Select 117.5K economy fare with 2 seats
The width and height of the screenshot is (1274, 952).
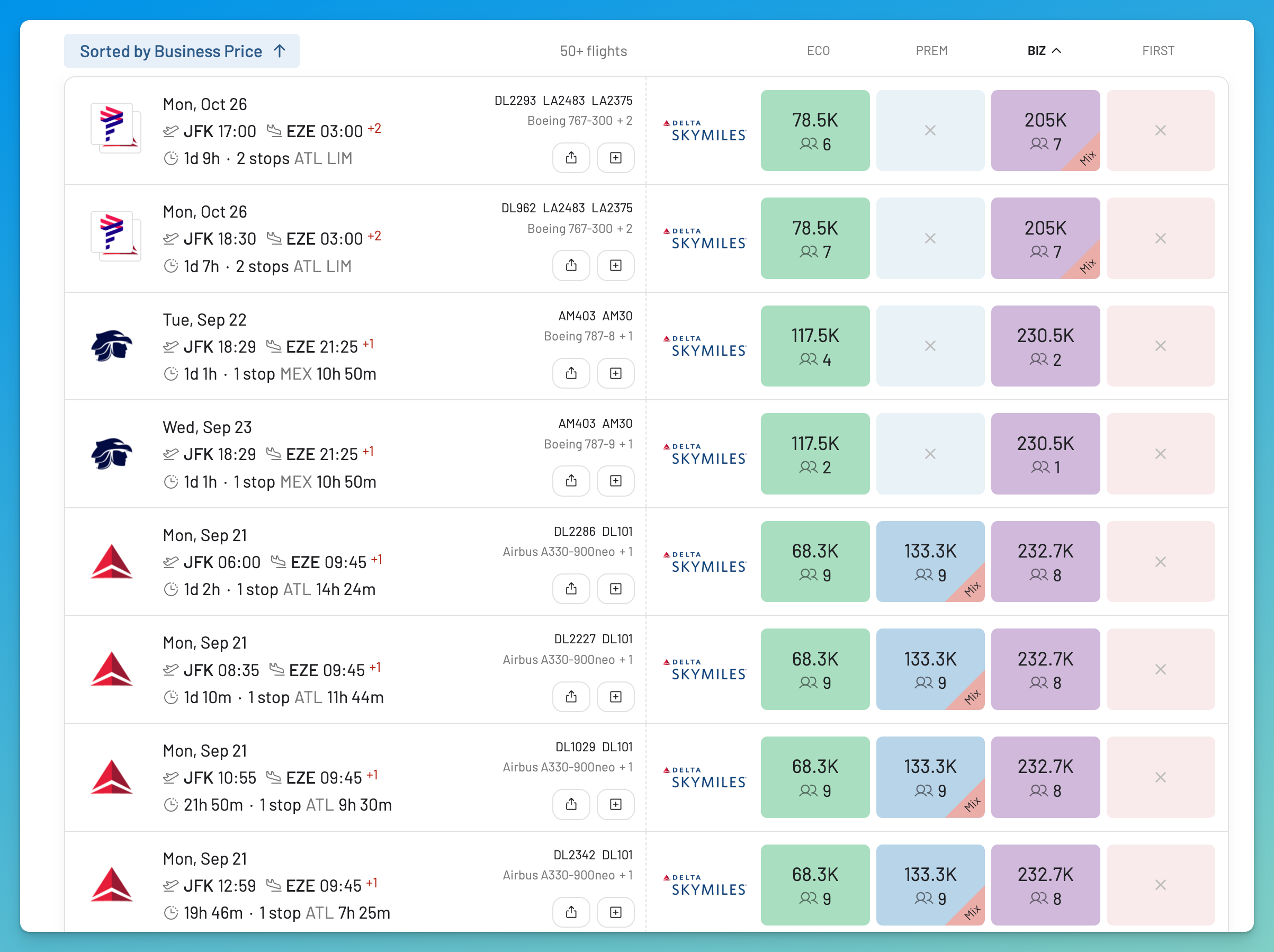click(x=815, y=454)
